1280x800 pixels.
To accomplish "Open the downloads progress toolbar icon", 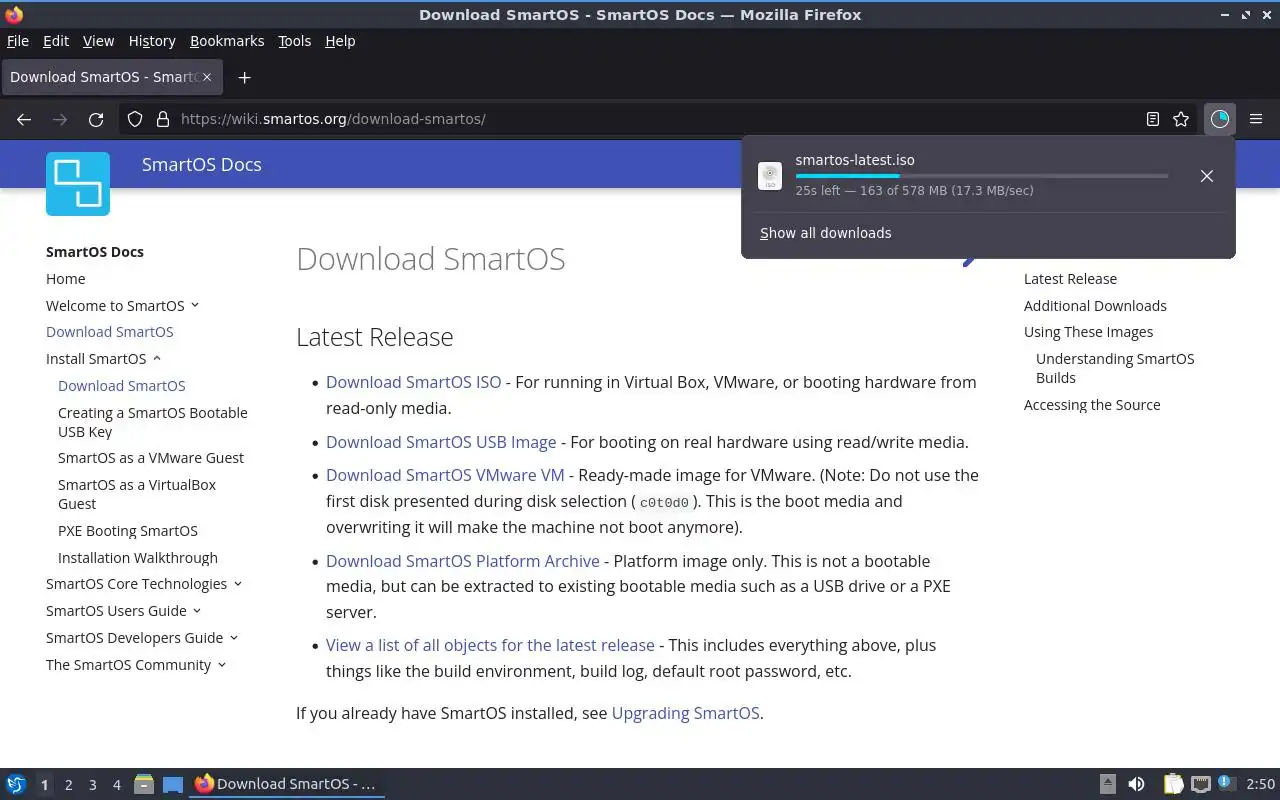I will (1220, 119).
